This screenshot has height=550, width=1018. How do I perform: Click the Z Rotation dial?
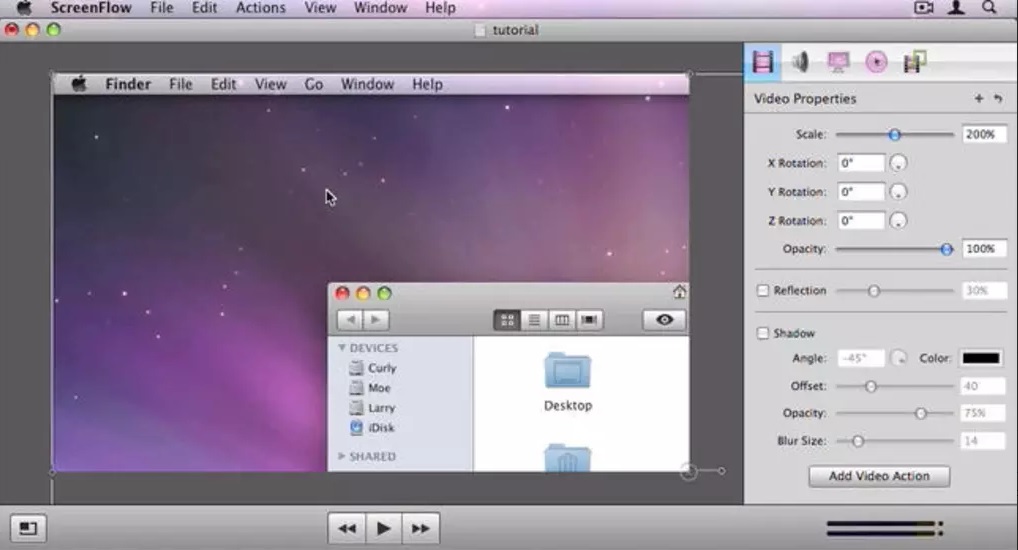click(898, 221)
